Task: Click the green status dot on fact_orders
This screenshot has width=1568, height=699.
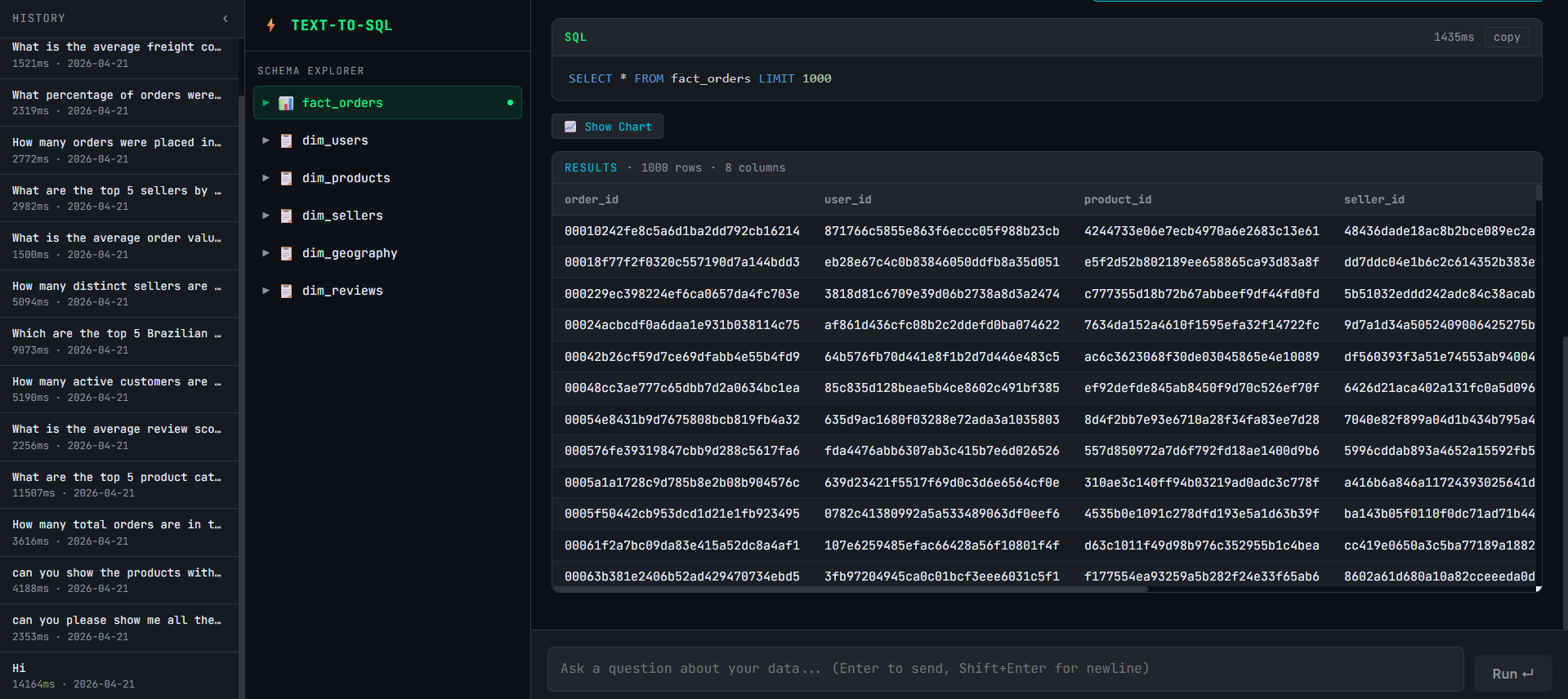Action: click(510, 103)
